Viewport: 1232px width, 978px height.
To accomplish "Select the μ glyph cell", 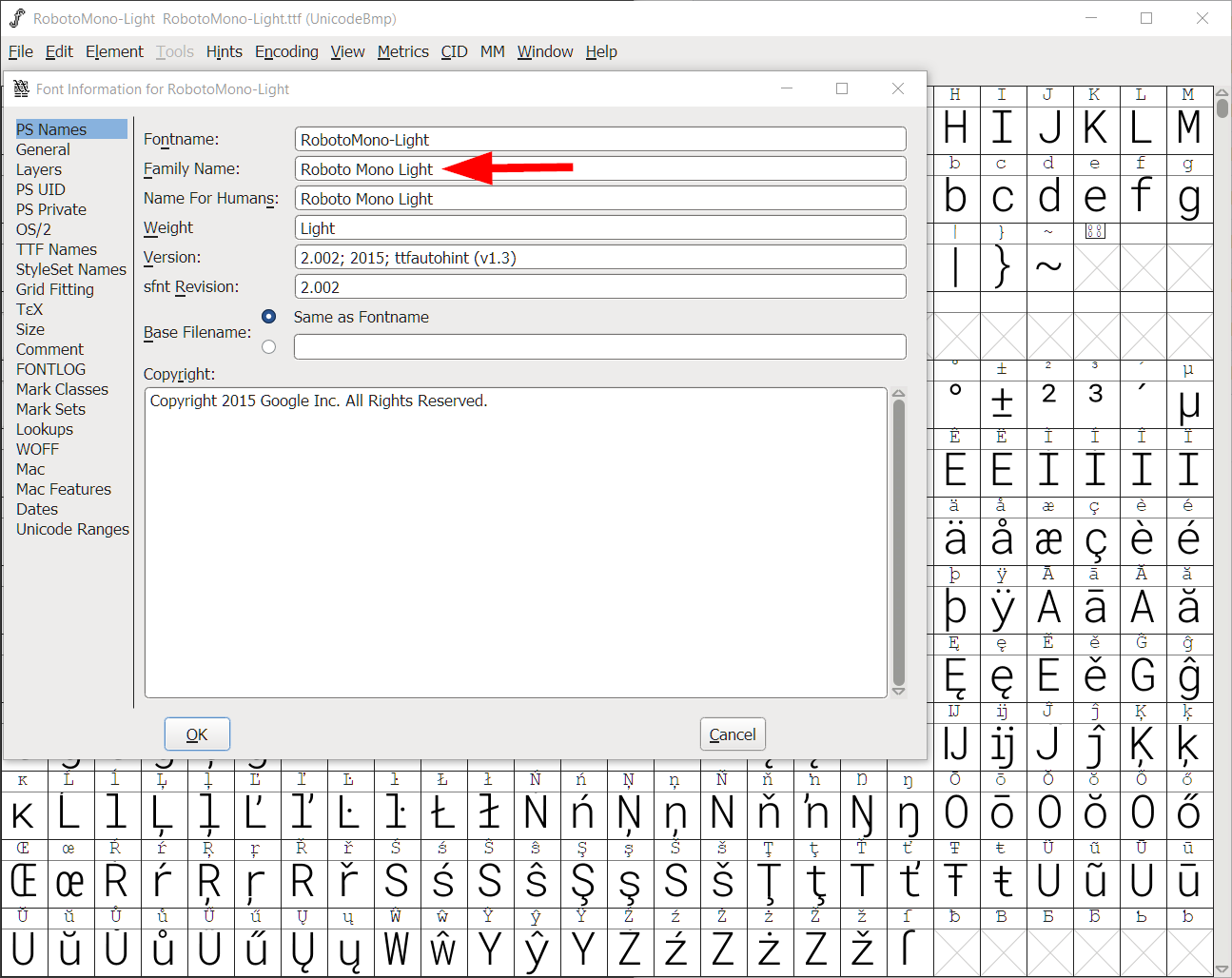I will pyautogui.click(x=1186, y=403).
